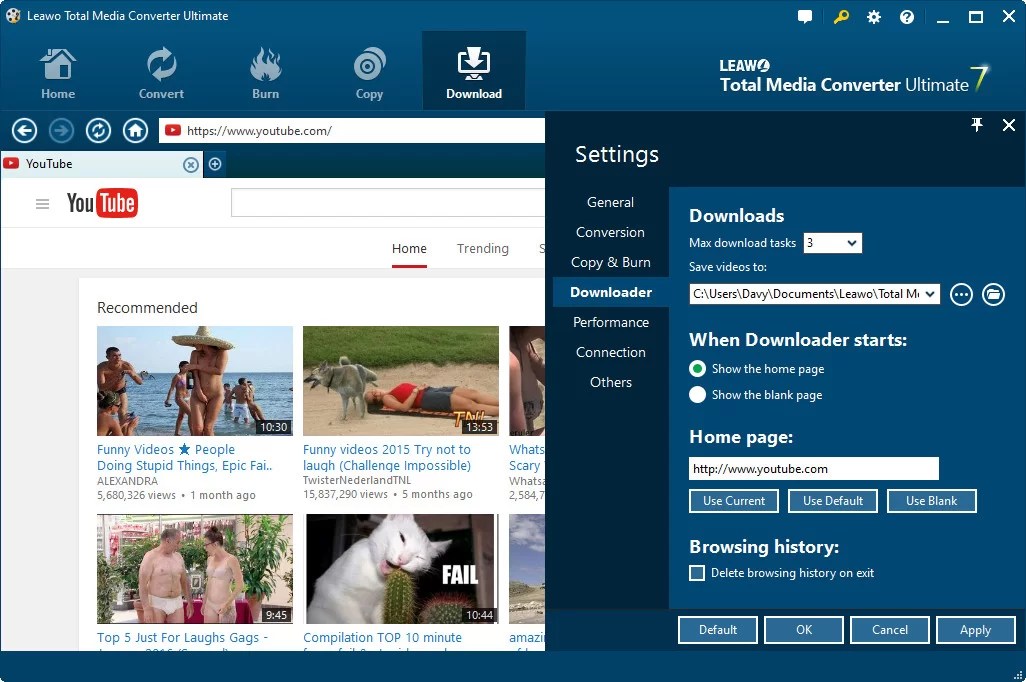
Task: Open the YouTube hamburger menu
Action: tap(43, 204)
